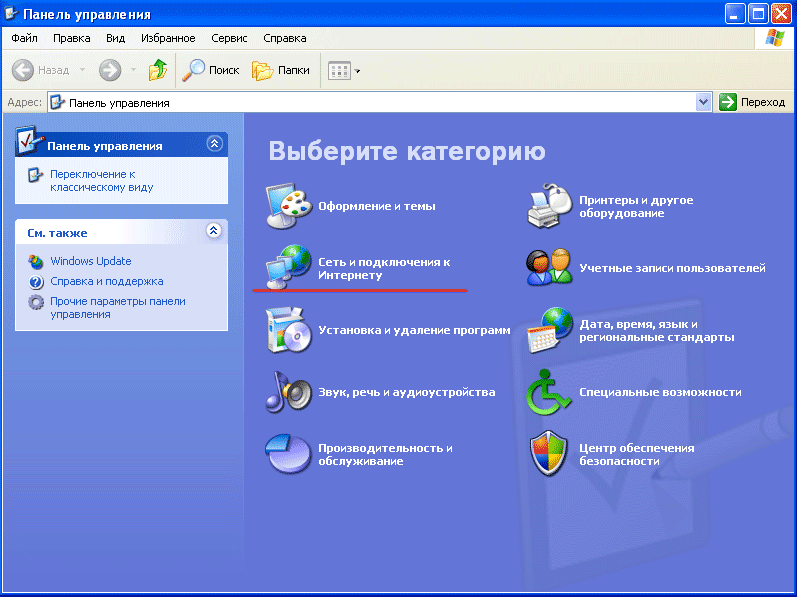Collapse the Панель управления sidebar section
797x597 pixels.
(x=213, y=145)
